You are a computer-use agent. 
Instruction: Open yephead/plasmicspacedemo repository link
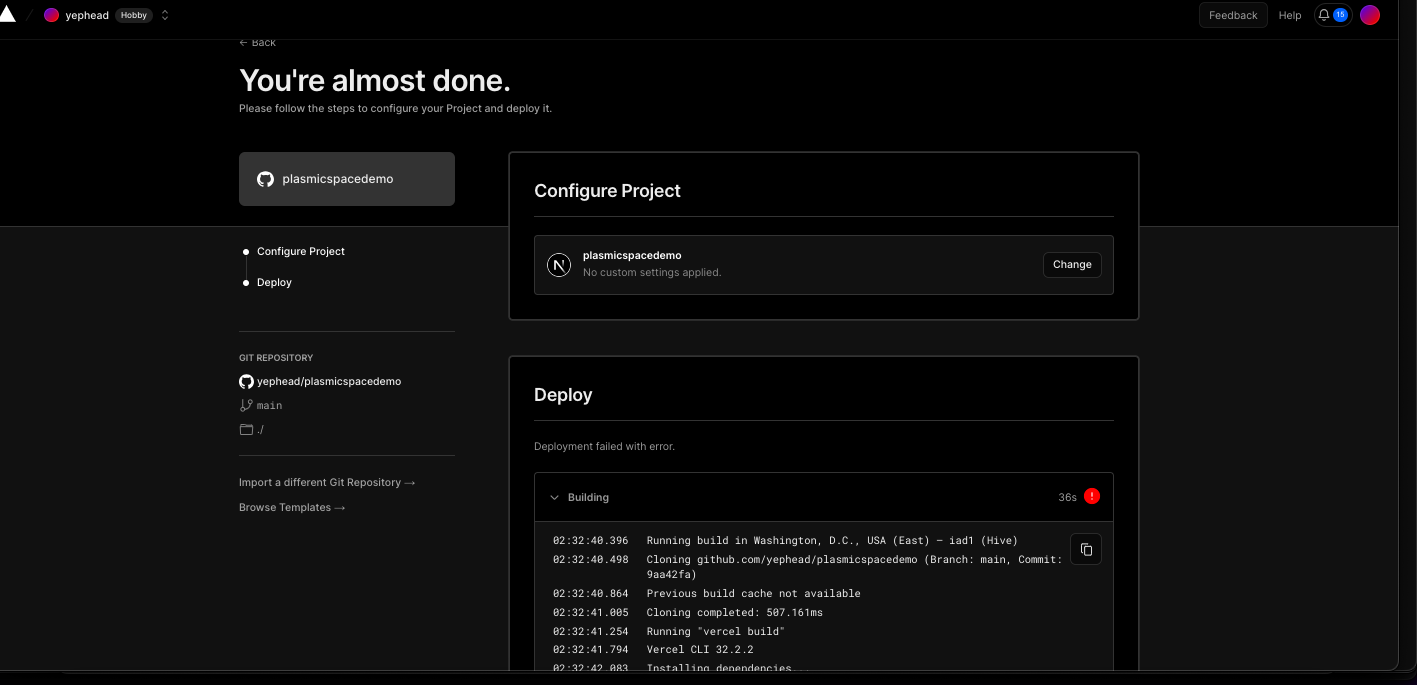(328, 381)
